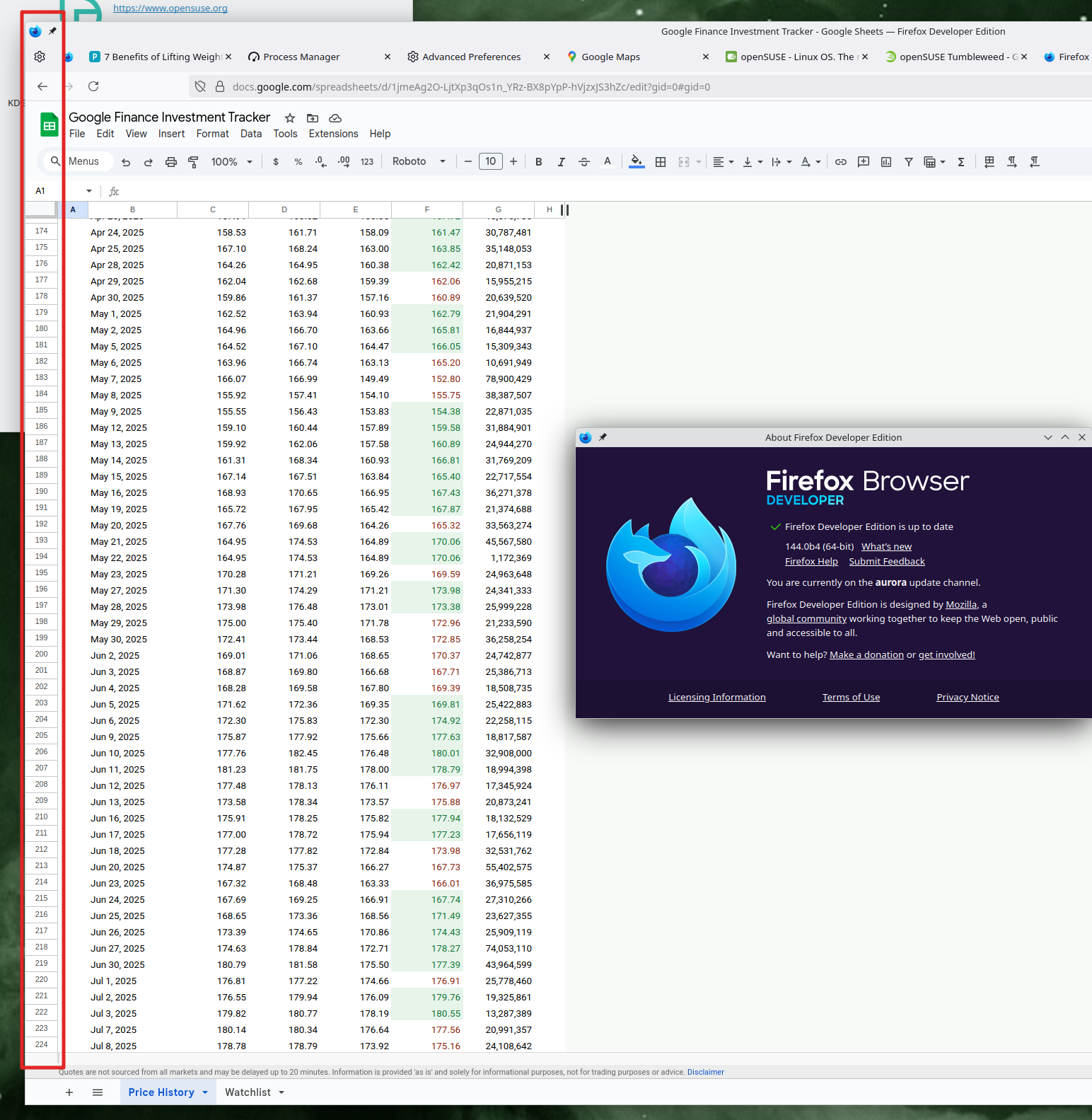Click Redo in the Sheets toolbar
The width and height of the screenshot is (1092, 1120).
click(x=149, y=162)
